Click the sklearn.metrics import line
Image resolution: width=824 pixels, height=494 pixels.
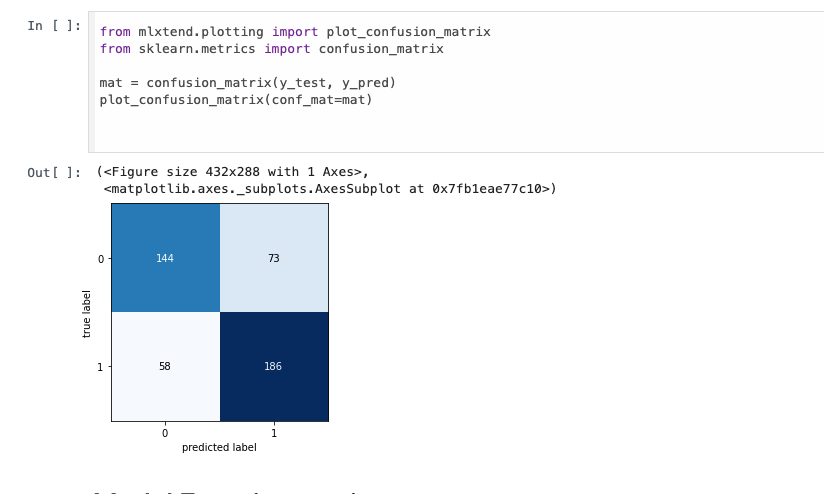pos(272,49)
